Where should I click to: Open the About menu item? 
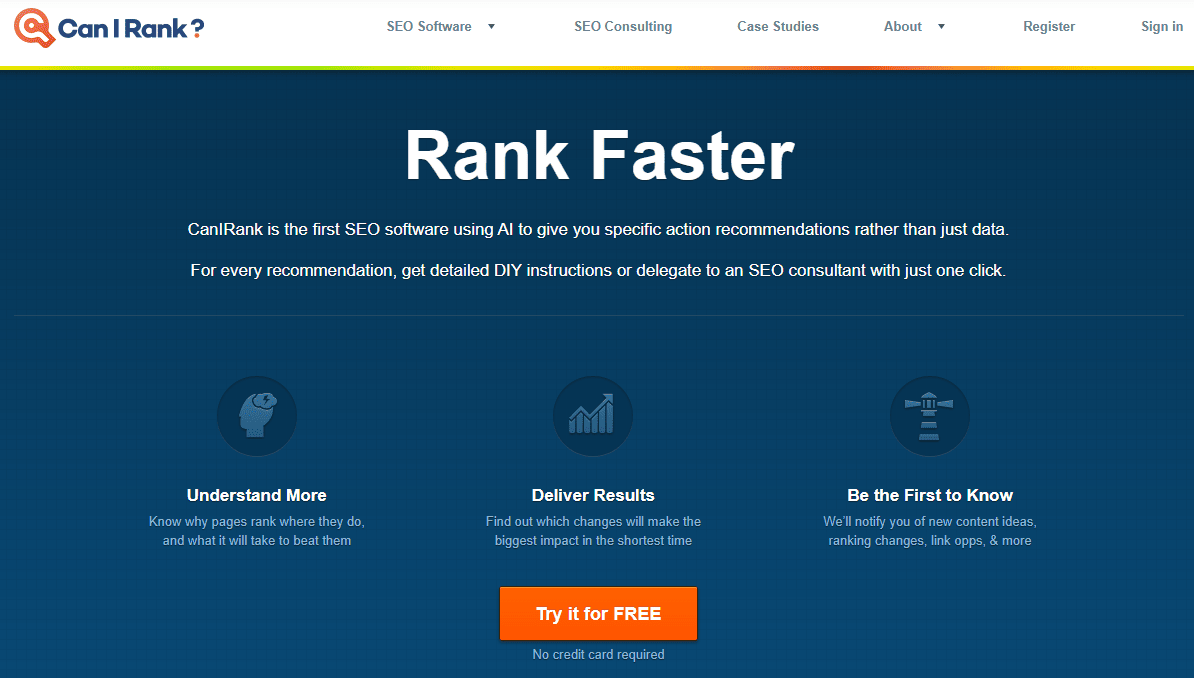[x=902, y=27]
